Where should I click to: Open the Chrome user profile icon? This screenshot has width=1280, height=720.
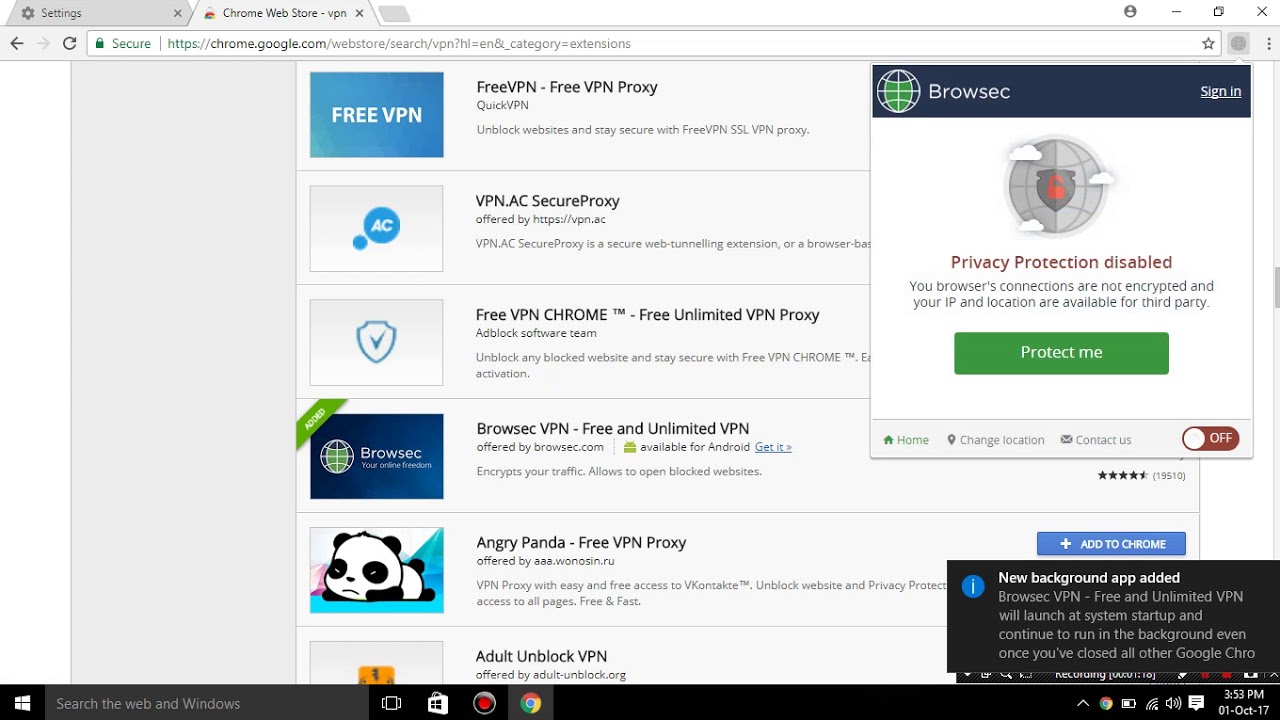(x=1130, y=12)
